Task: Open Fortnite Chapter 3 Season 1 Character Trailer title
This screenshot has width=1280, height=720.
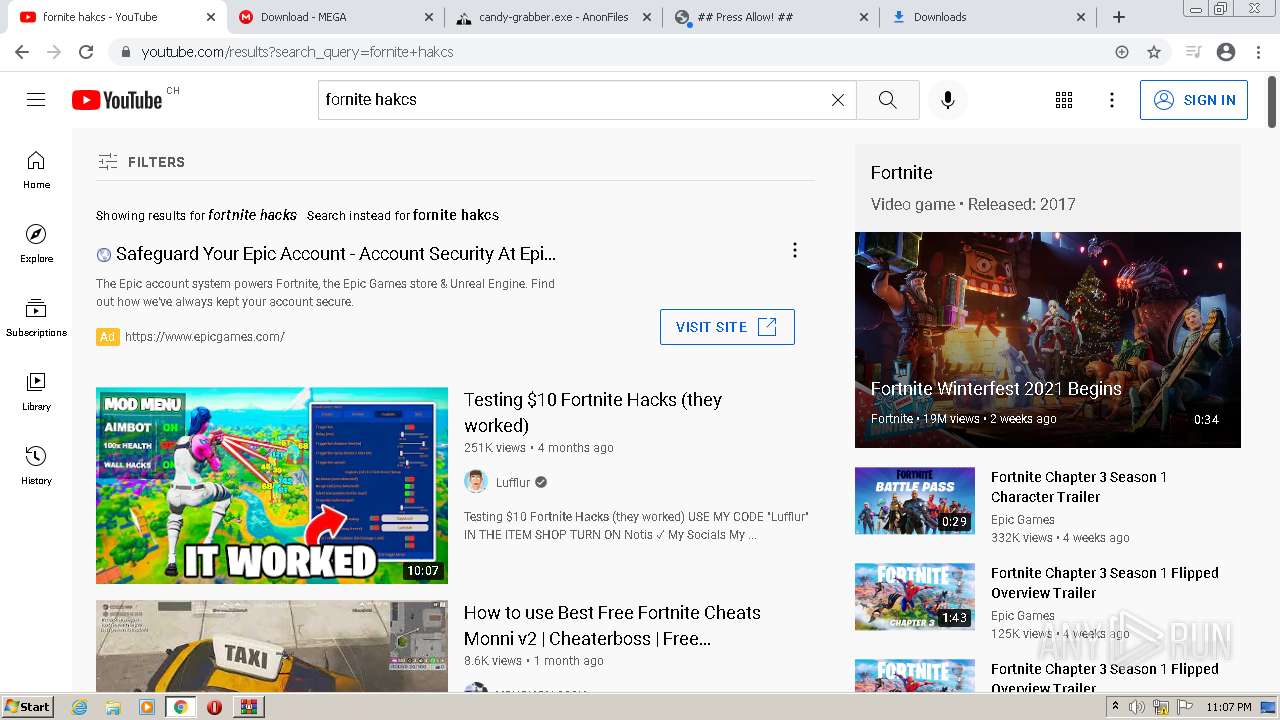Action: coord(1079,487)
